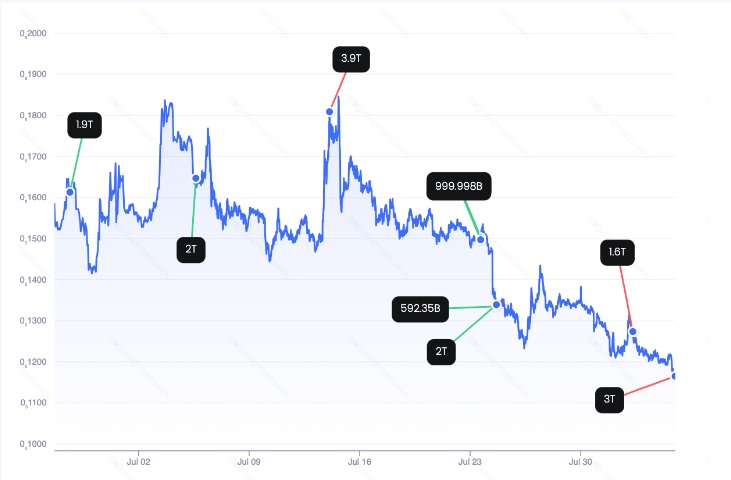Click the marker dot linked to 1.6T

[x=633, y=331]
